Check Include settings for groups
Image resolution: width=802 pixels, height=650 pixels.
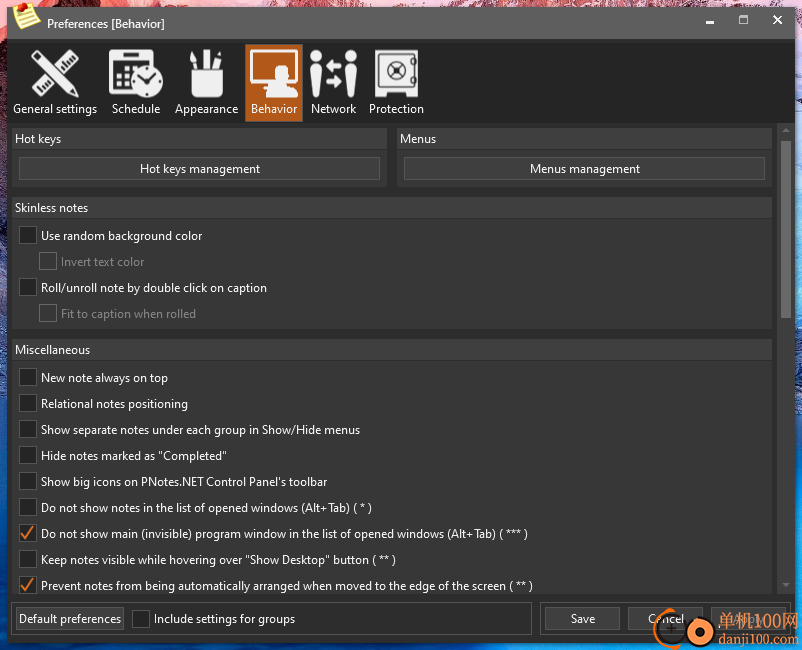pyautogui.click(x=141, y=619)
